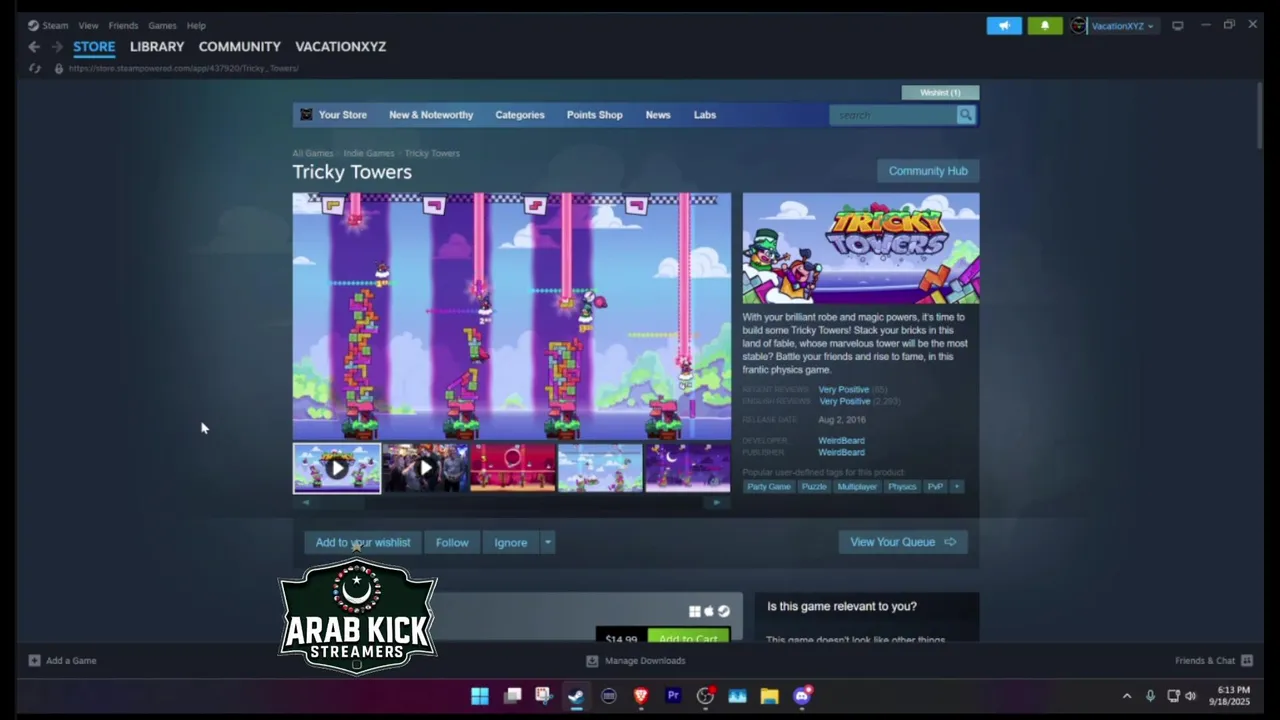Show hidden system tray icons
This screenshot has height=720, width=1280.
1127,696
